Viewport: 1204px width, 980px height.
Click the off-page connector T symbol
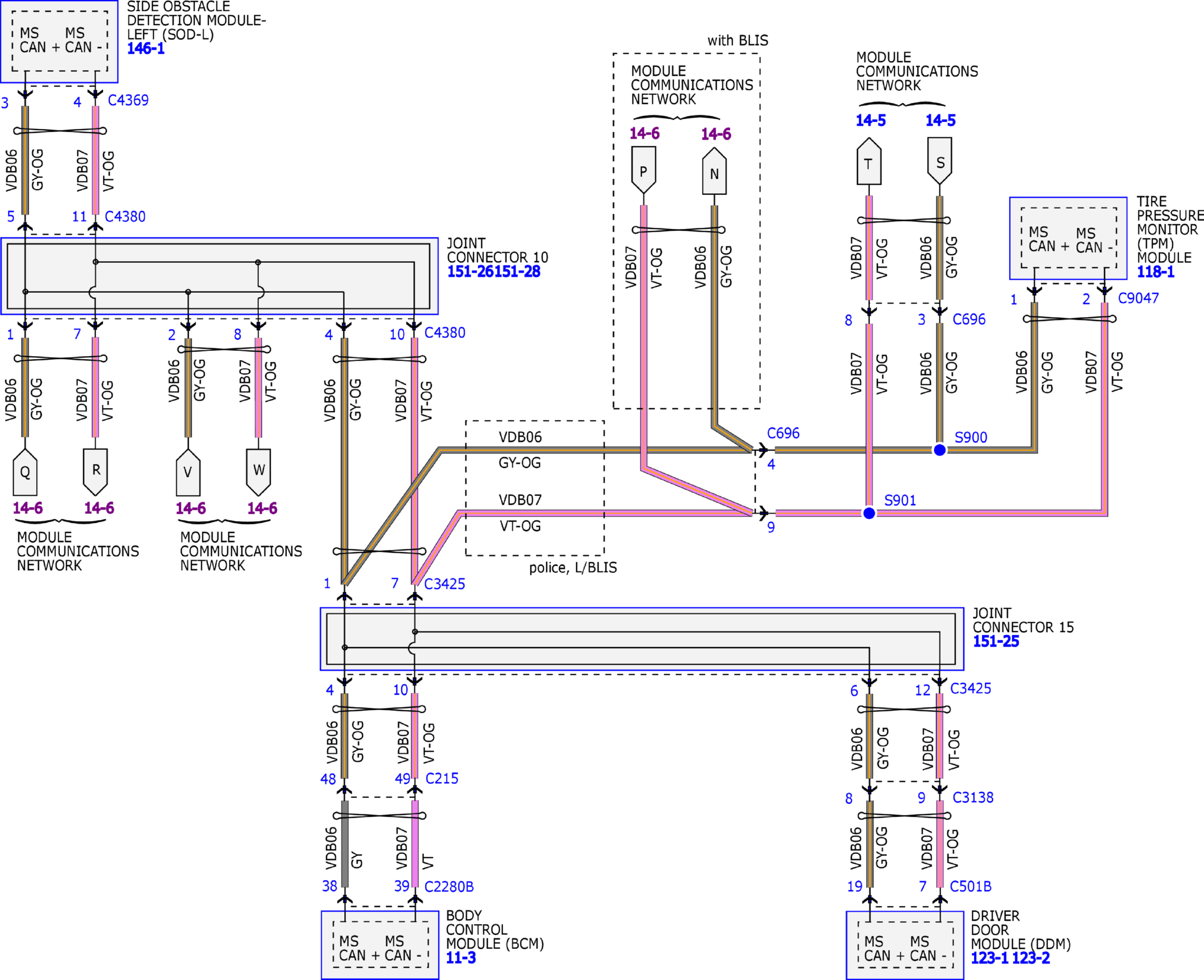tap(869, 163)
